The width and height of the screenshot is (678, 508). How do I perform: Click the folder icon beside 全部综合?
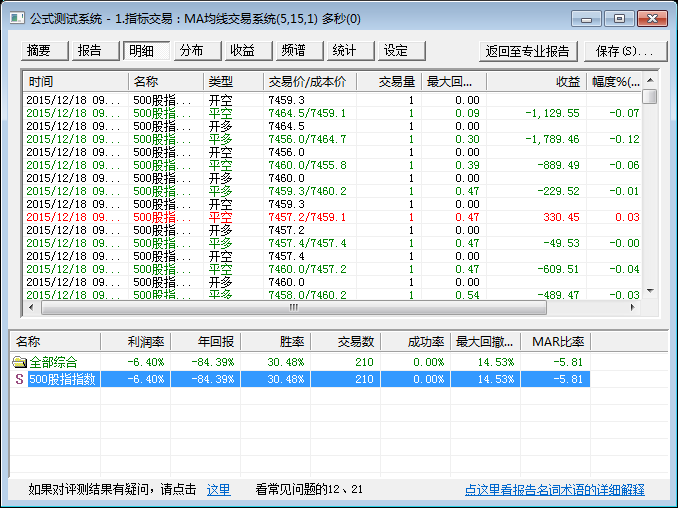[x=19, y=362]
